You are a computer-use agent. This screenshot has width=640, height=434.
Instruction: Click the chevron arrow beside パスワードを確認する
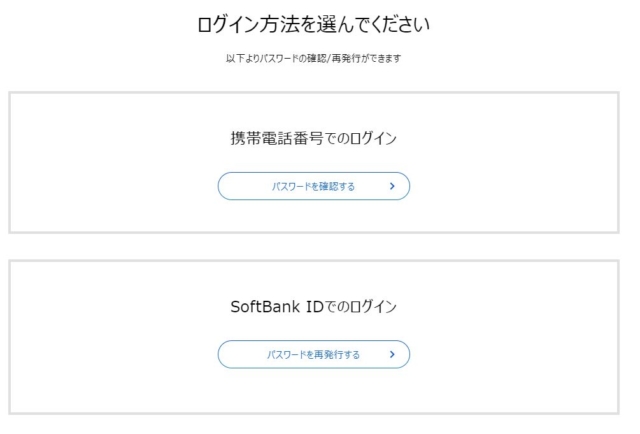point(392,186)
